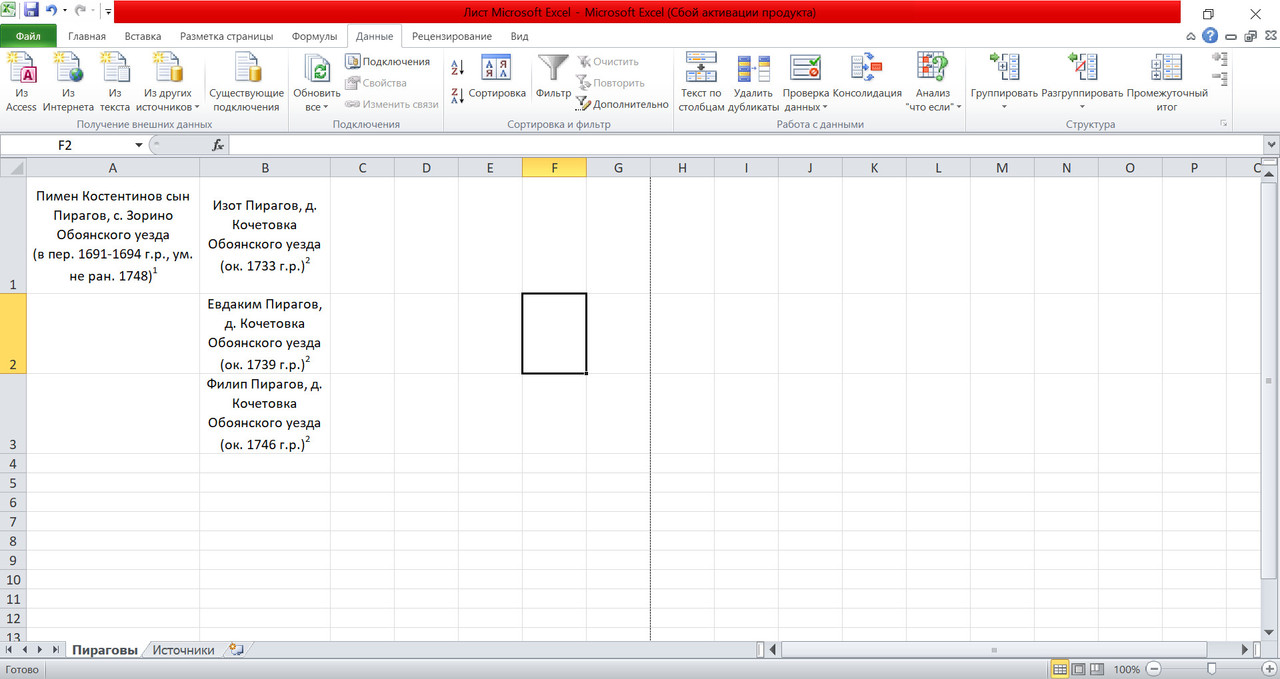
Task: Click Повторить filter
Action: point(610,83)
